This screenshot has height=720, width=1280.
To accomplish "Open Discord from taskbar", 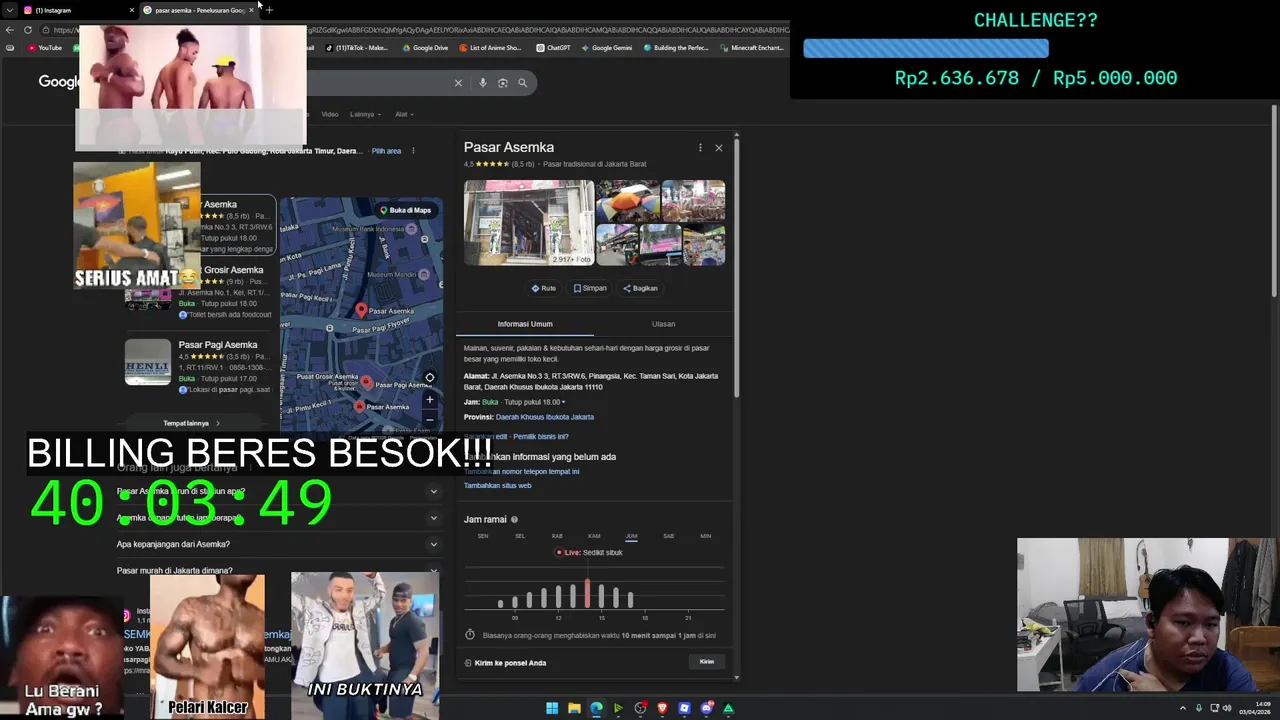I will point(706,708).
